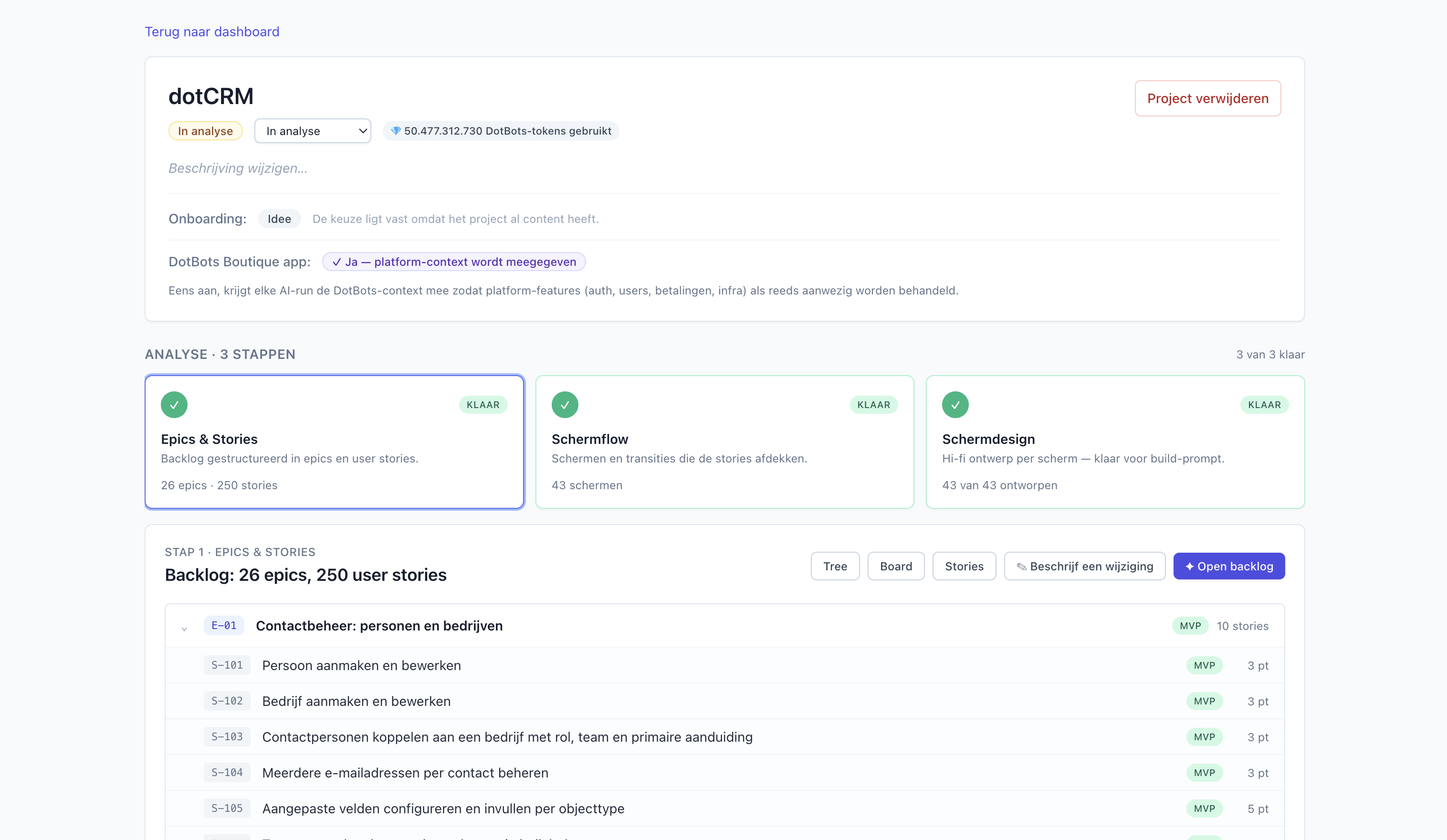The width and height of the screenshot is (1447, 840).
Task: Click the dotCRM project title
Action: pyautogui.click(x=211, y=96)
